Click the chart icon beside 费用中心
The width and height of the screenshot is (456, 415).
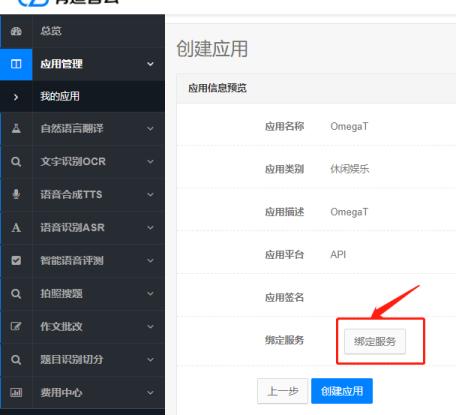pyautogui.click(x=16, y=392)
